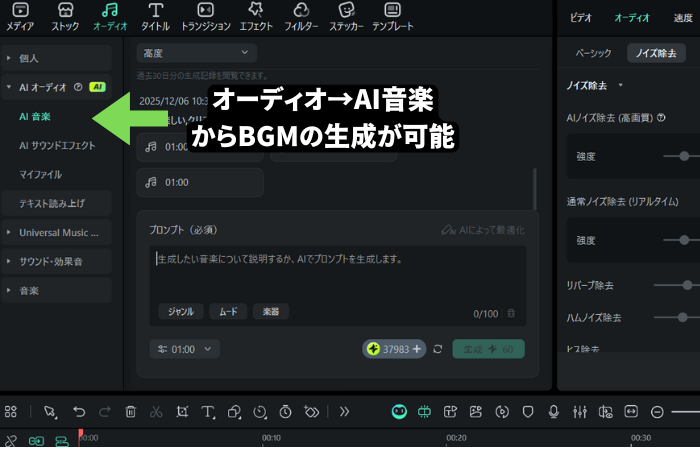Open the エフェクト tab
Screen dimensions: 700x450
point(256,17)
